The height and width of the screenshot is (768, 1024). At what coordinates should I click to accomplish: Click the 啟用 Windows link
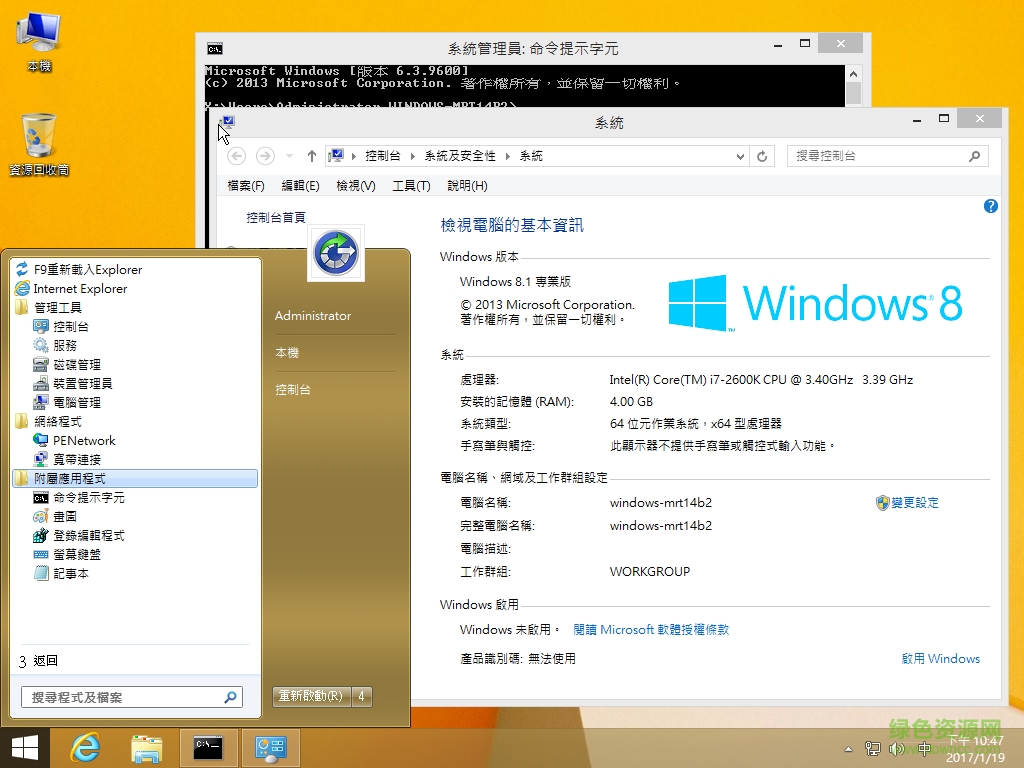point(940,659)
